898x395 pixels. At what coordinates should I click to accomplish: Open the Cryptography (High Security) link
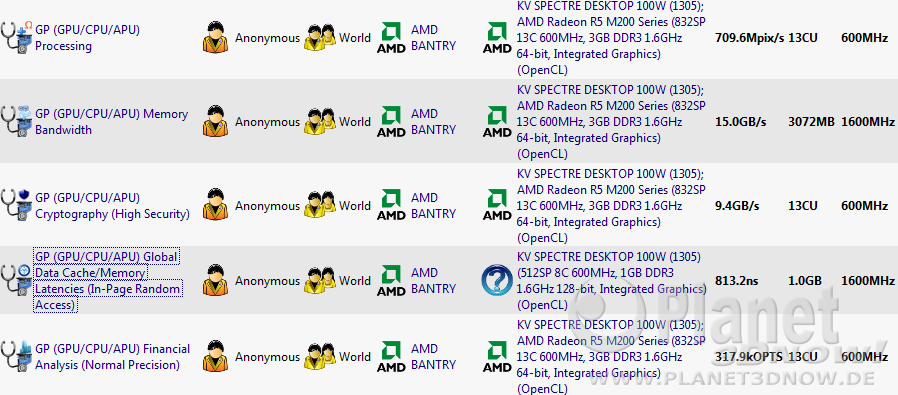pos(112,206)
